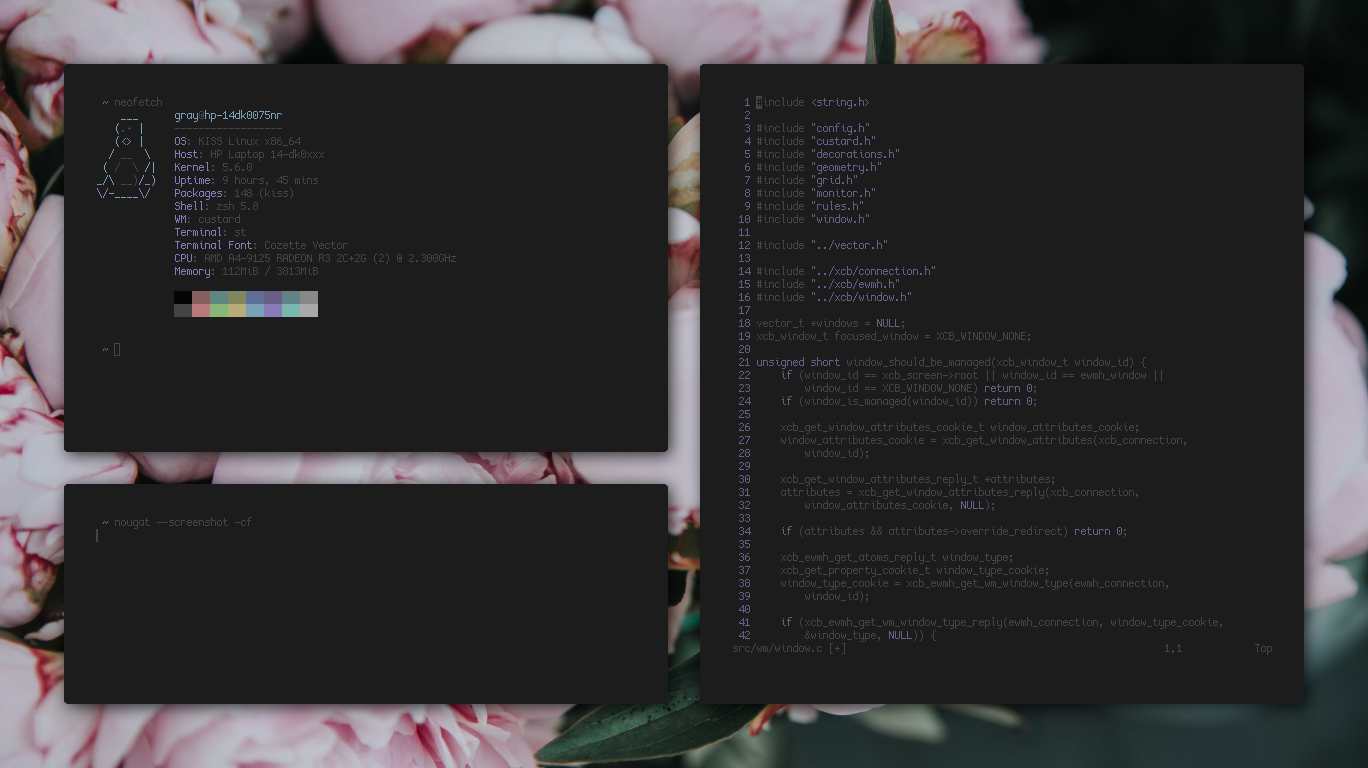
Task: Click the 'WM: custard' line
Action: point(207,220)
